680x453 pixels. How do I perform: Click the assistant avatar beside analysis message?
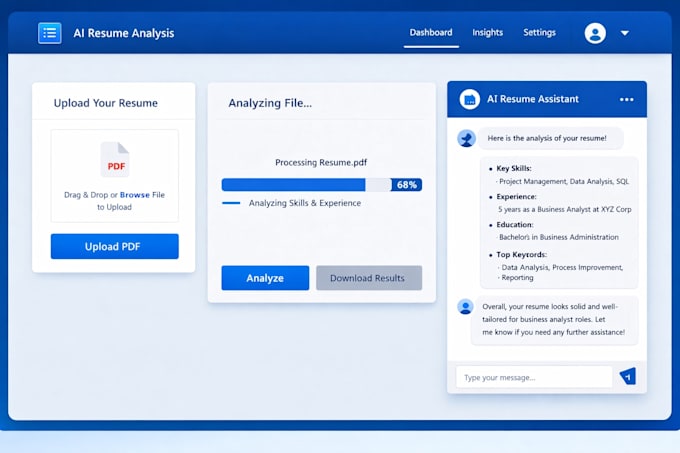(466, 138)
